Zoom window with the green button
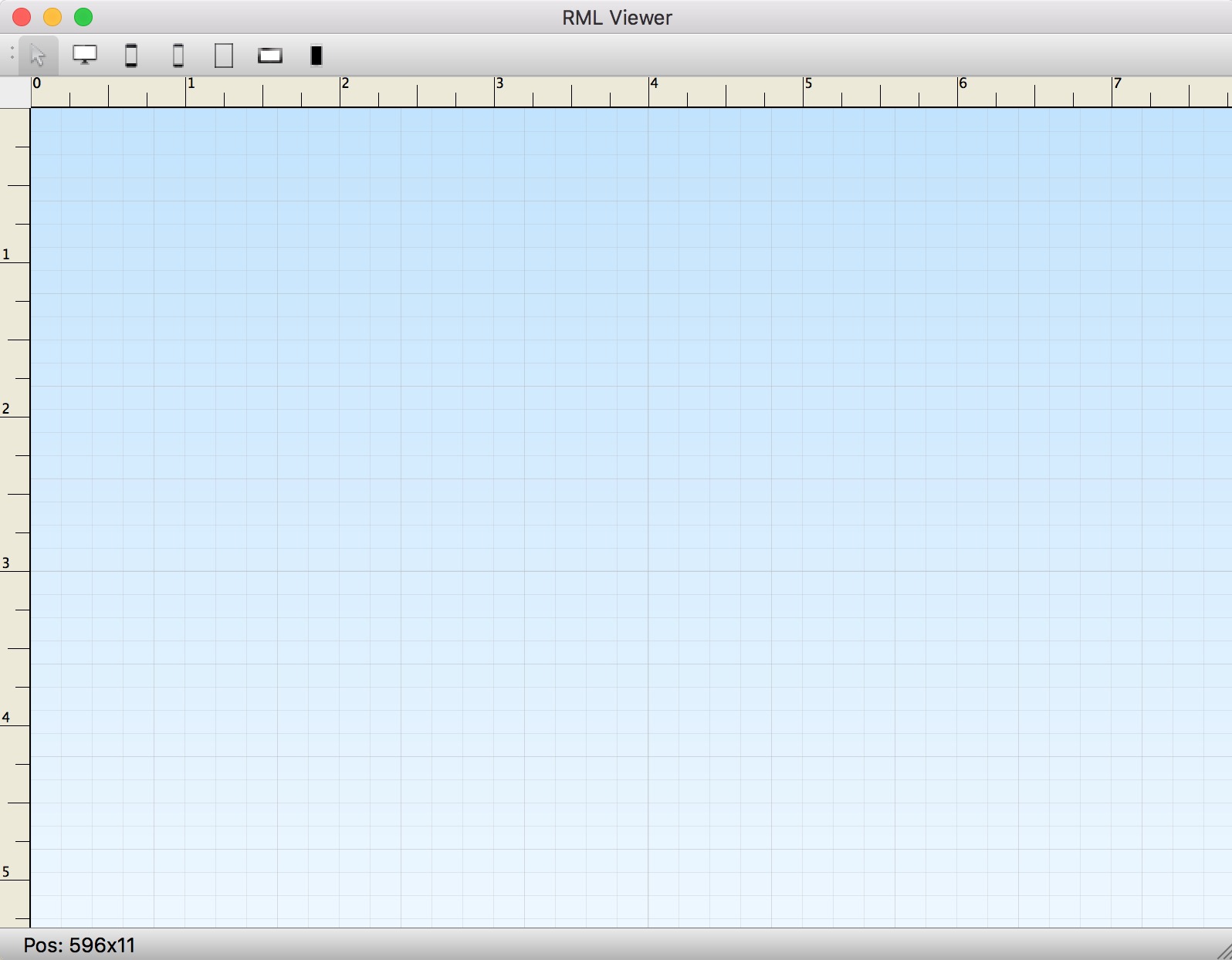 coord(83,17)
